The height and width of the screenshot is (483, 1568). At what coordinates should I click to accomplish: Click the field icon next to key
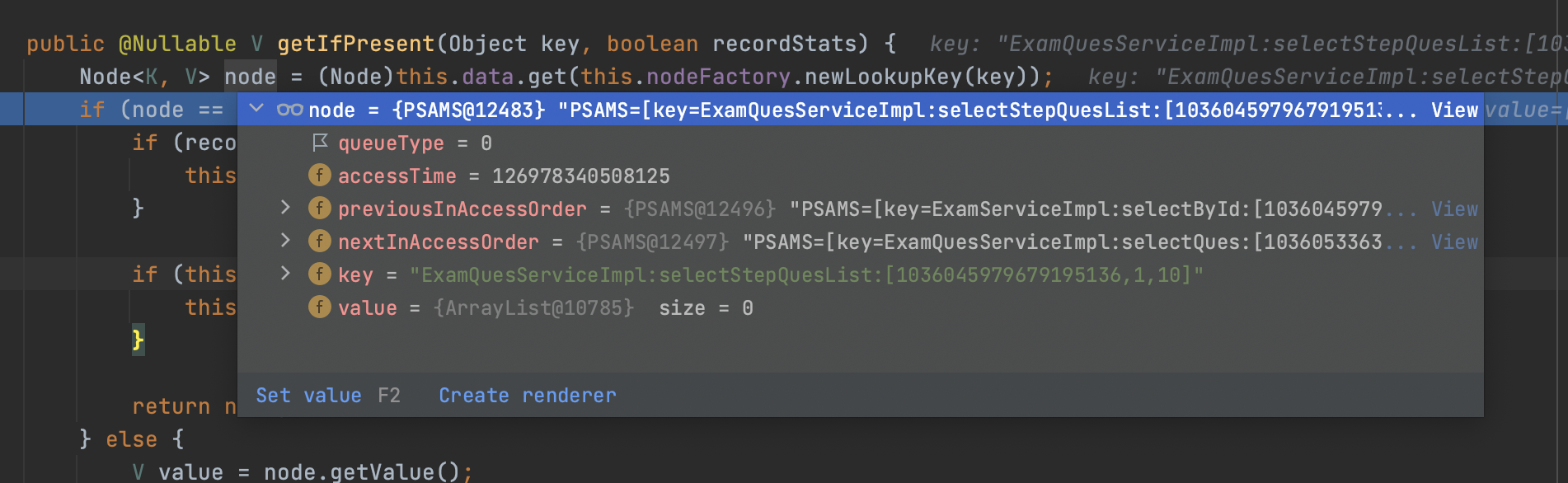(319, 274)
